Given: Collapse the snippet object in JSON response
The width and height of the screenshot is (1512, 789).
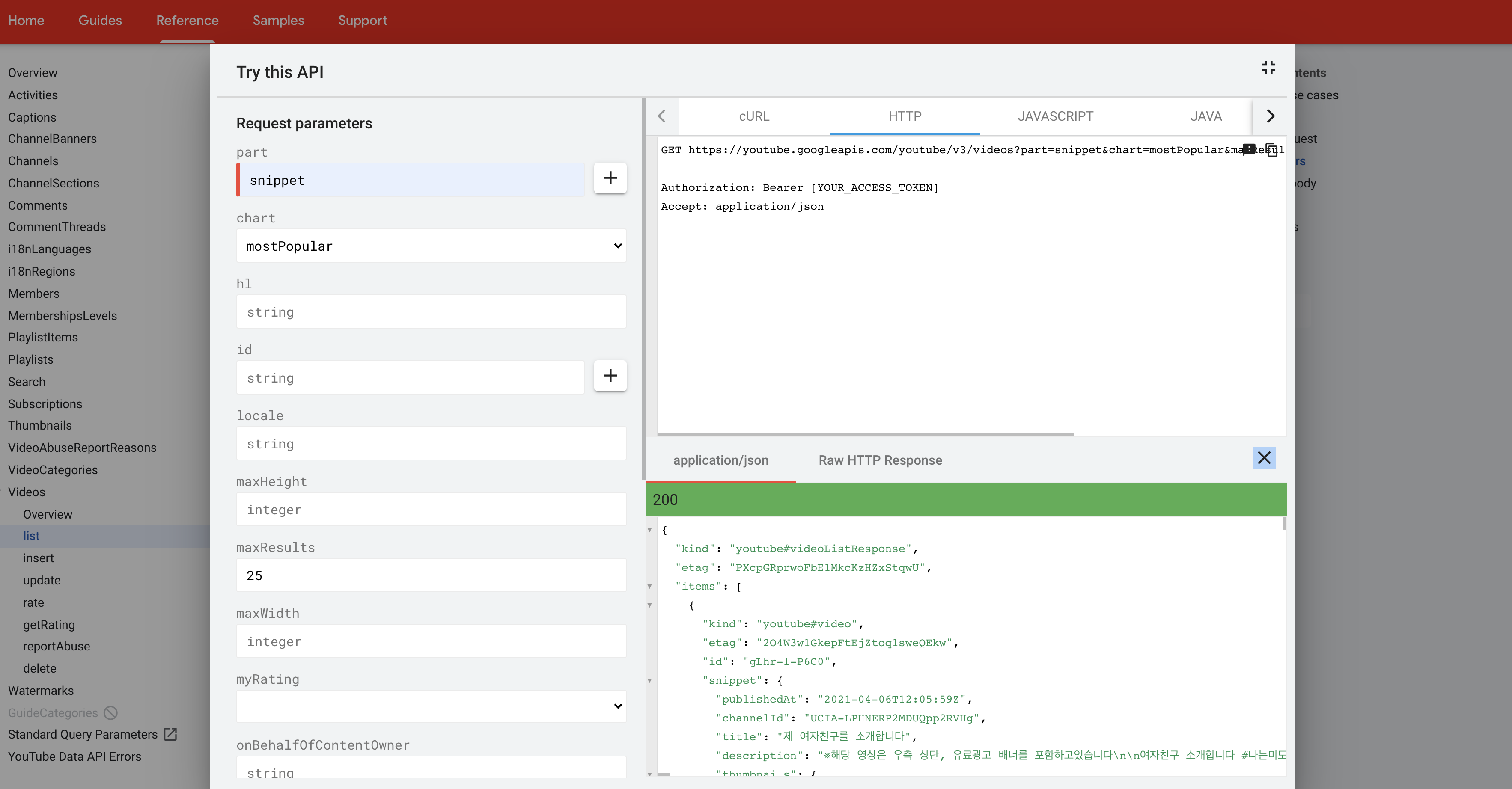Looking at the screenshot, I should point(650,681).
